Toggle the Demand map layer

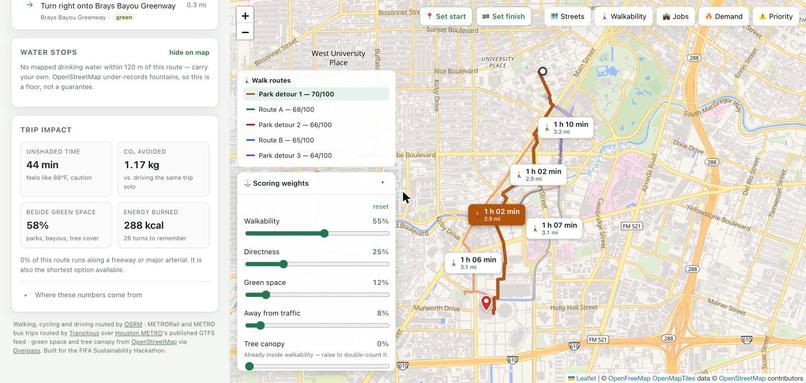click(x=724, y=16)
